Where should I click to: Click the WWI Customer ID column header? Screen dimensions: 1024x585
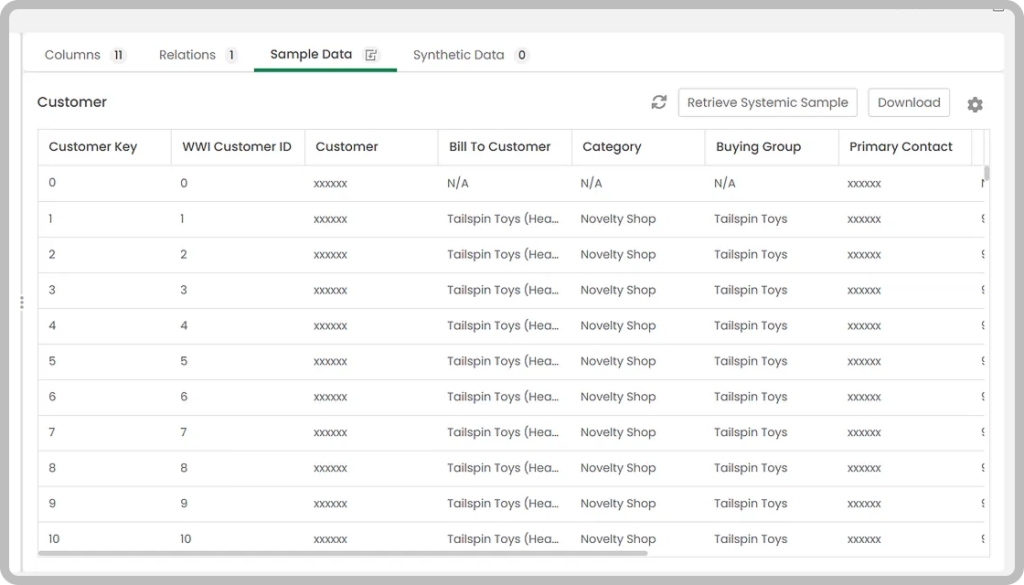(x=237, y=147)
